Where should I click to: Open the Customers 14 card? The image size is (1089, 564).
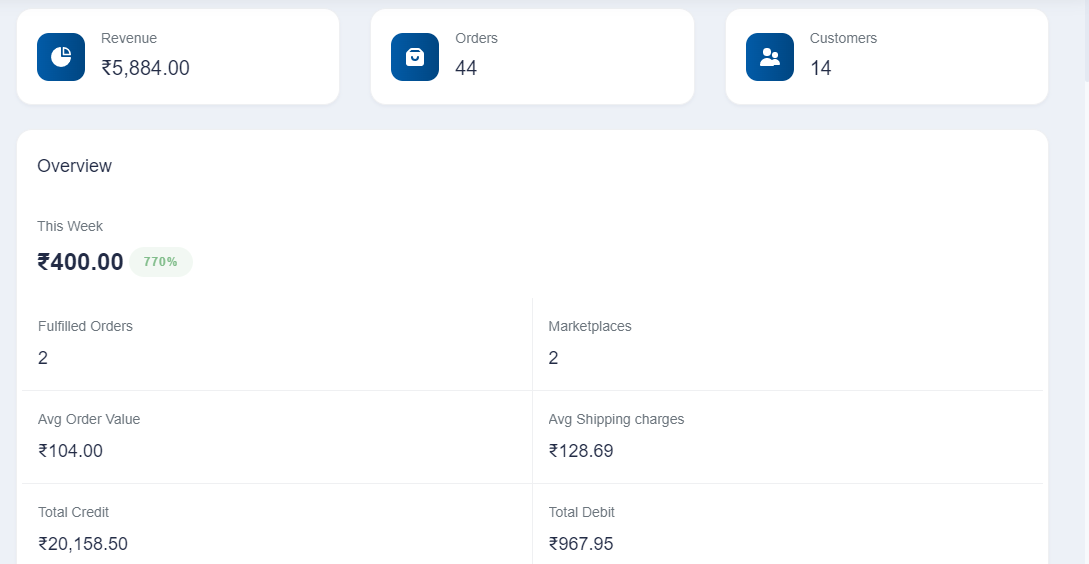887,57
